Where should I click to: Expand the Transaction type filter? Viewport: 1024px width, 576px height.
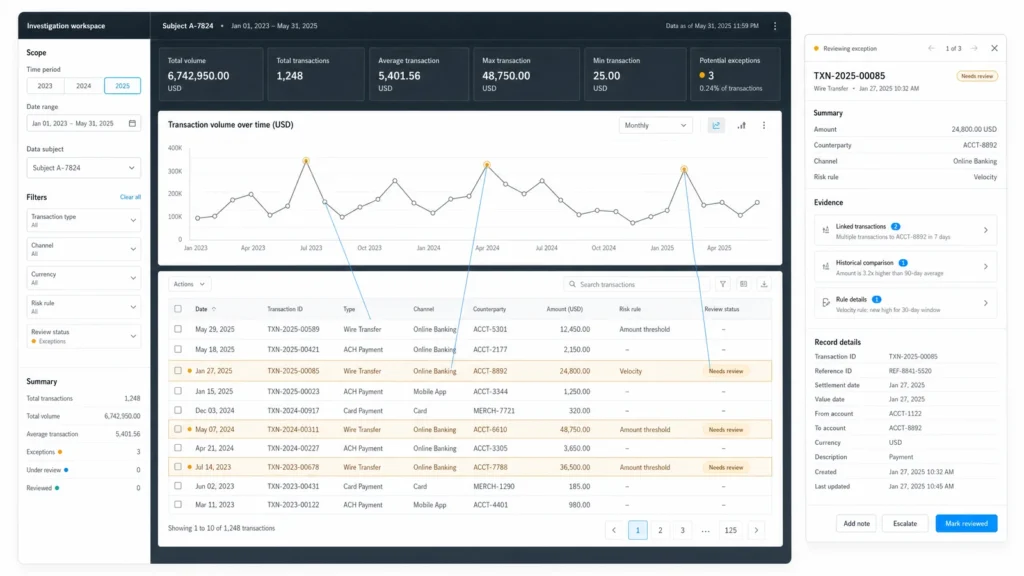pyautogui.click(x=84, y=220)
